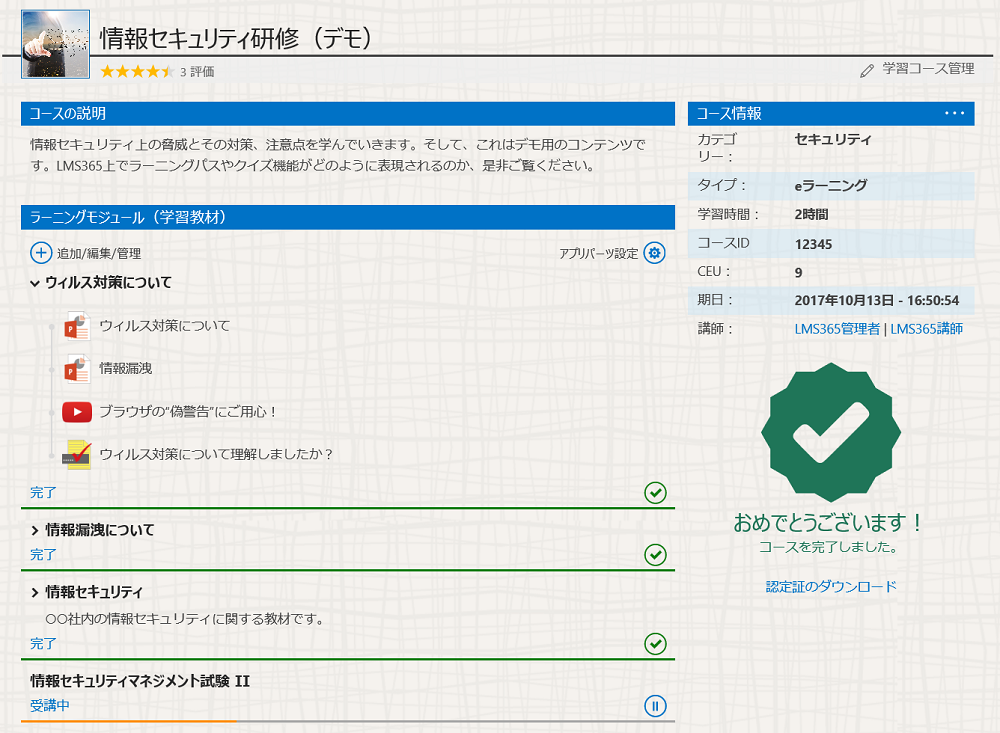Click the plus icon for 追加/編集/管理

click(42, 253)
